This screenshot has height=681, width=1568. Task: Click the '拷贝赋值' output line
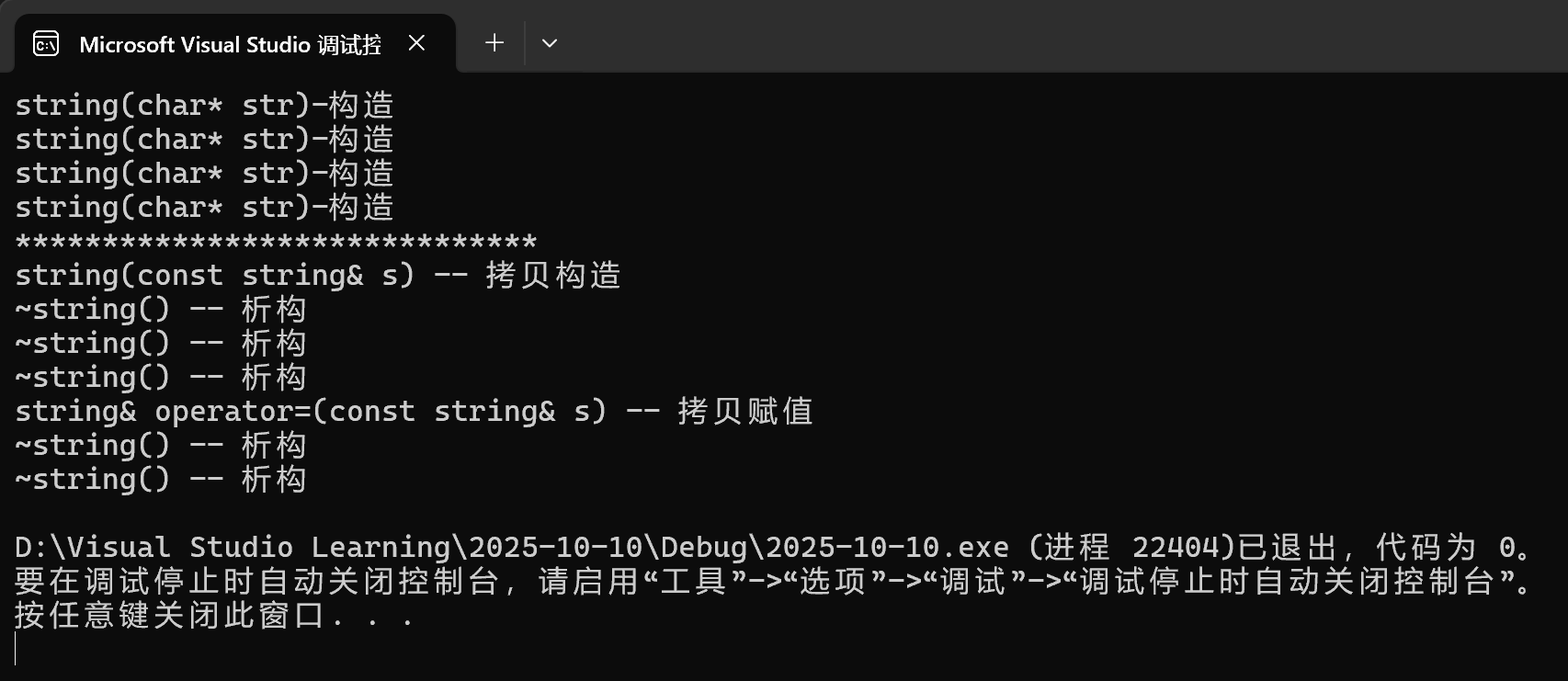coord(414,411)
